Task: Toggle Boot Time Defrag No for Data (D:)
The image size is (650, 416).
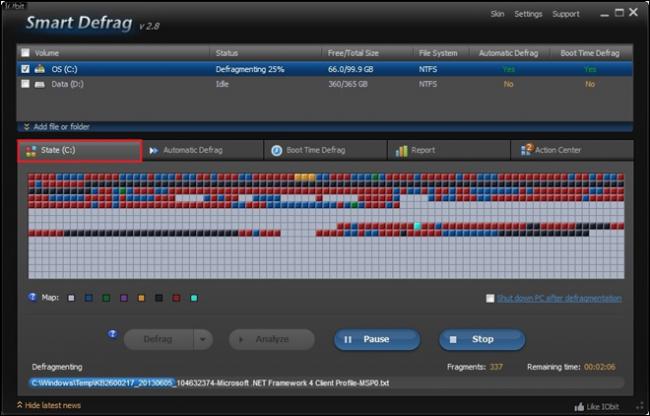Action: pyautogui.click(x=590, y=84)
